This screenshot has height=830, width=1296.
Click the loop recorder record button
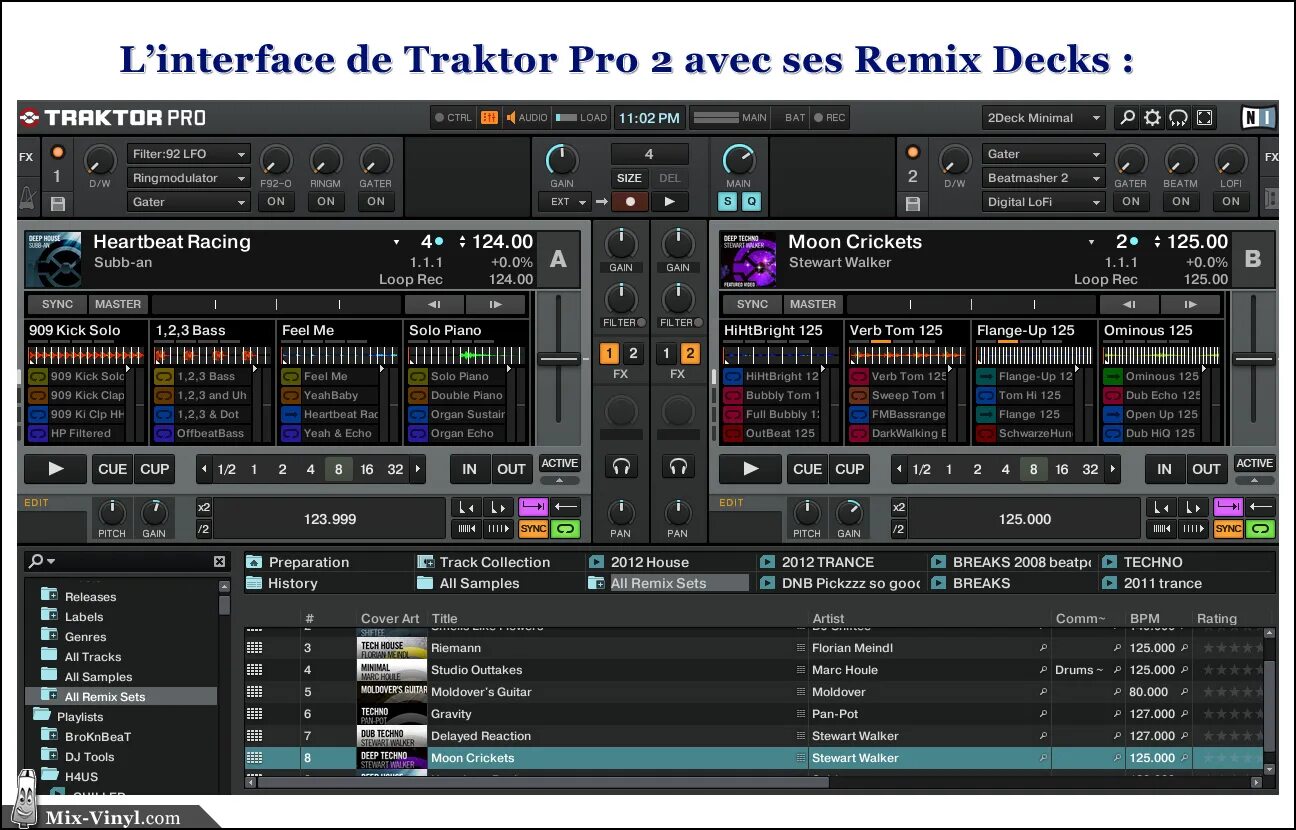click(x=630, y=201)
